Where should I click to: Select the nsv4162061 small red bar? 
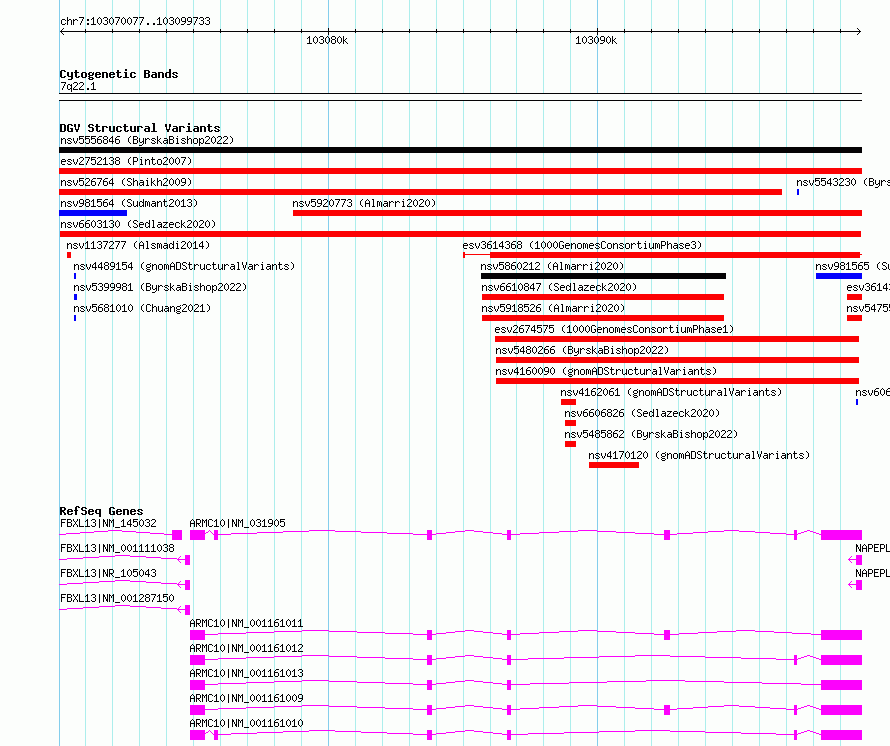[568, 402]
